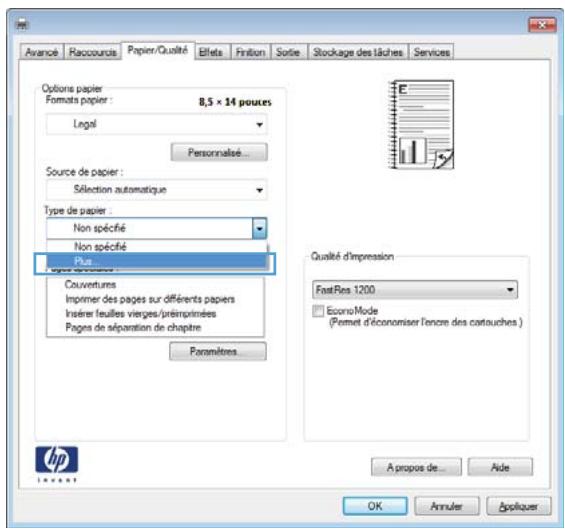Click the Paramètres button
Image resolution: width=565 pixels, height=531 pixels.
coord(218,351)
